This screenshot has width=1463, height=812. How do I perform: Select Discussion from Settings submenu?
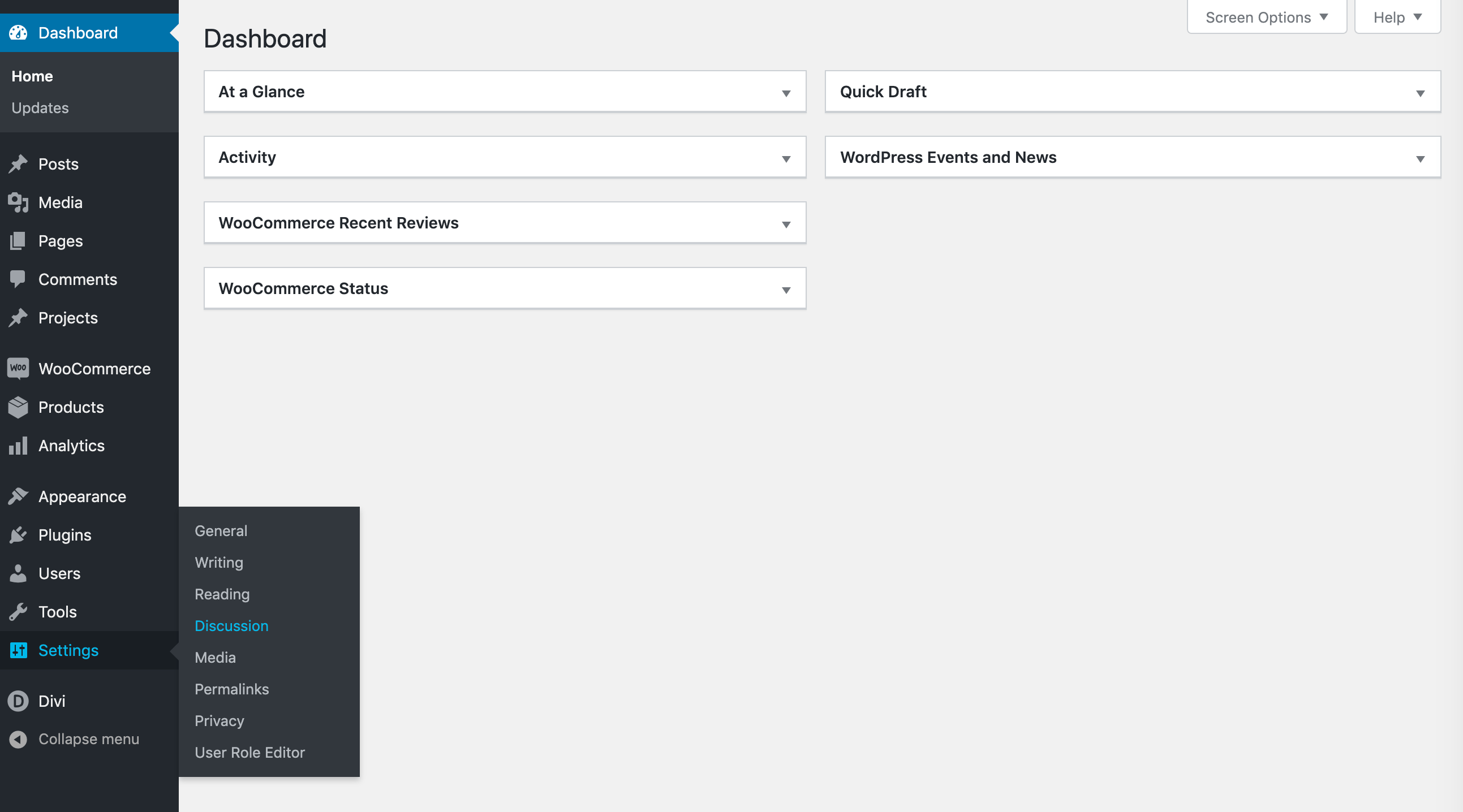(x=230, y=625)
